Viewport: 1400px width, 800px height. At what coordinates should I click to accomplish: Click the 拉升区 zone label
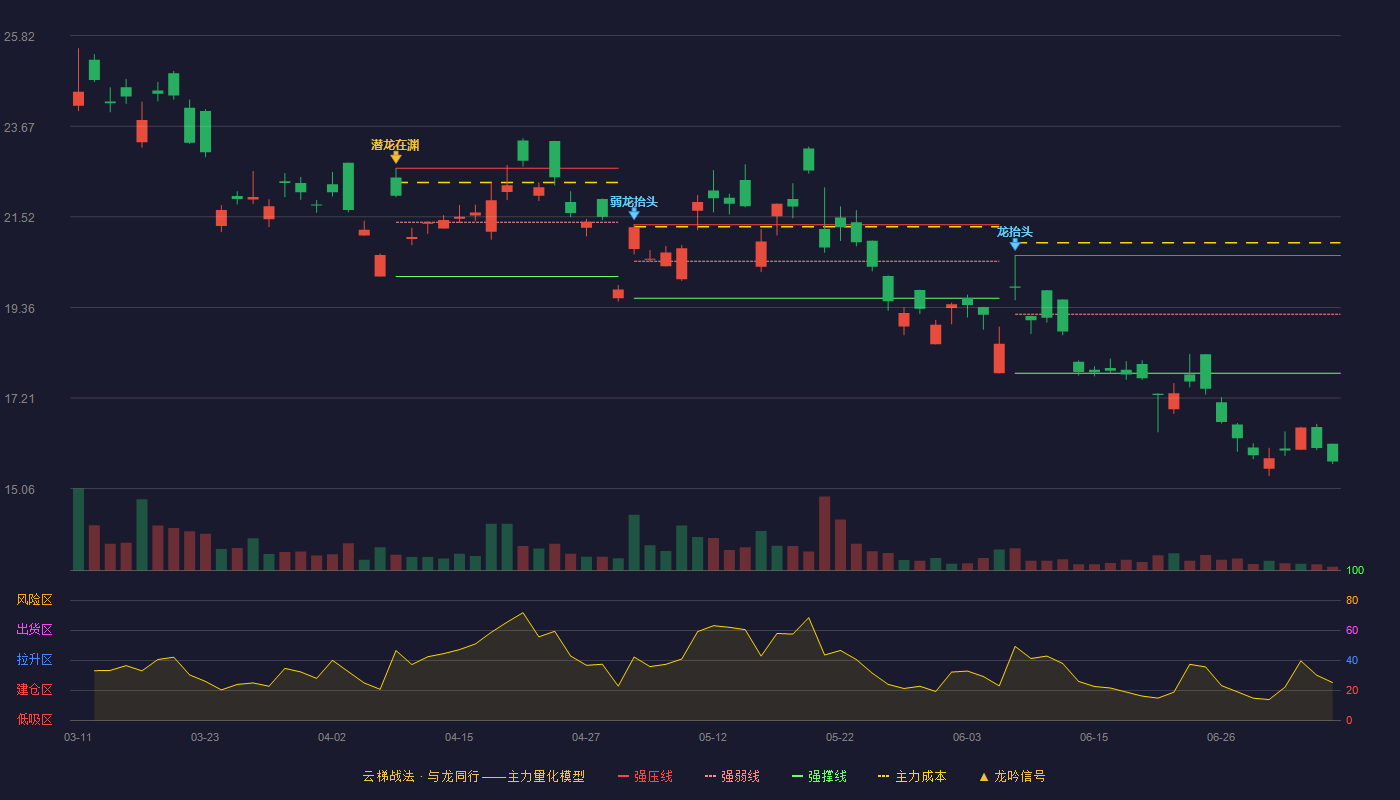click(x=34, y=660)
